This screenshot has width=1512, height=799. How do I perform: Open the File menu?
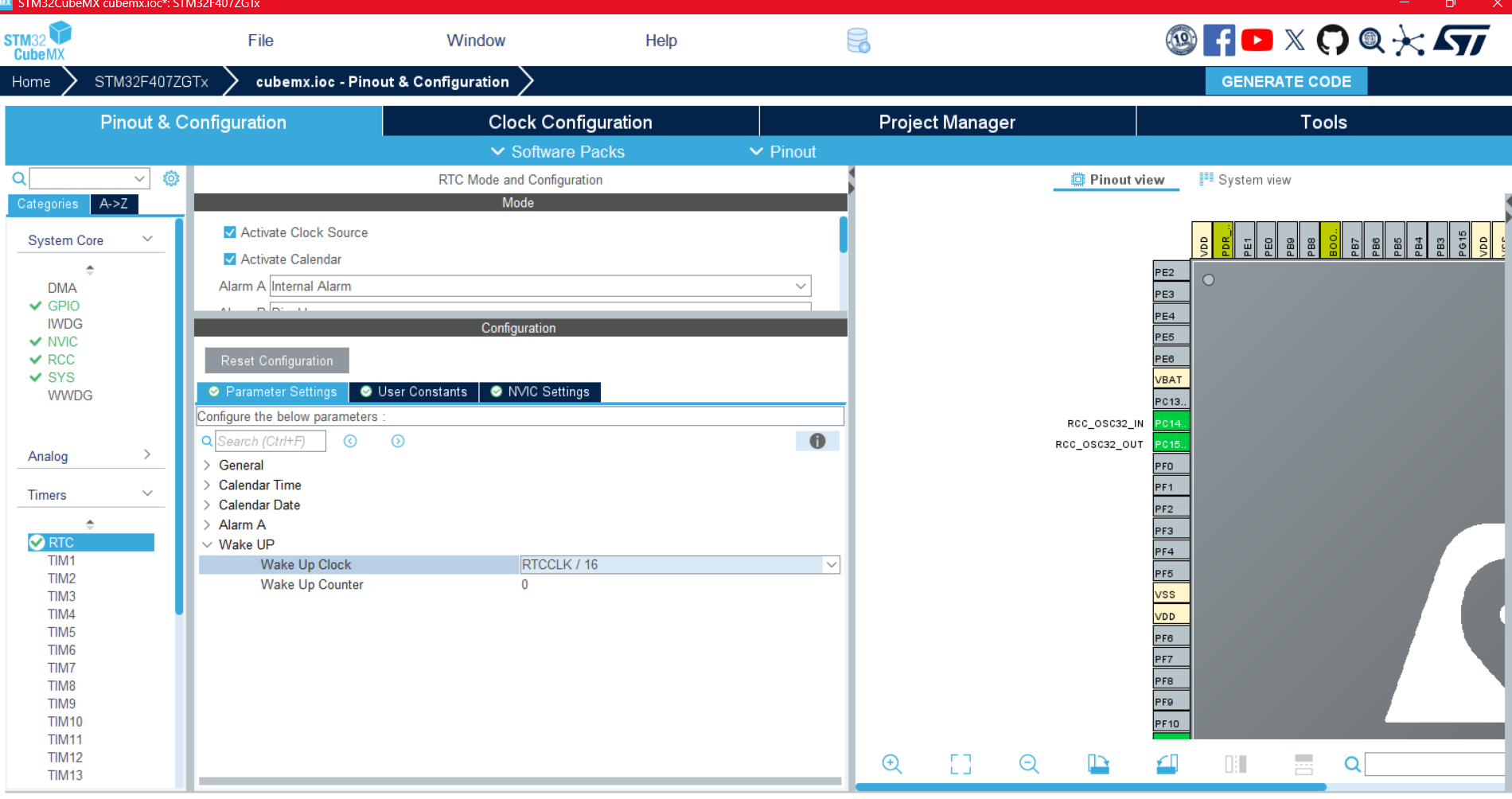(x=260, y=41)
